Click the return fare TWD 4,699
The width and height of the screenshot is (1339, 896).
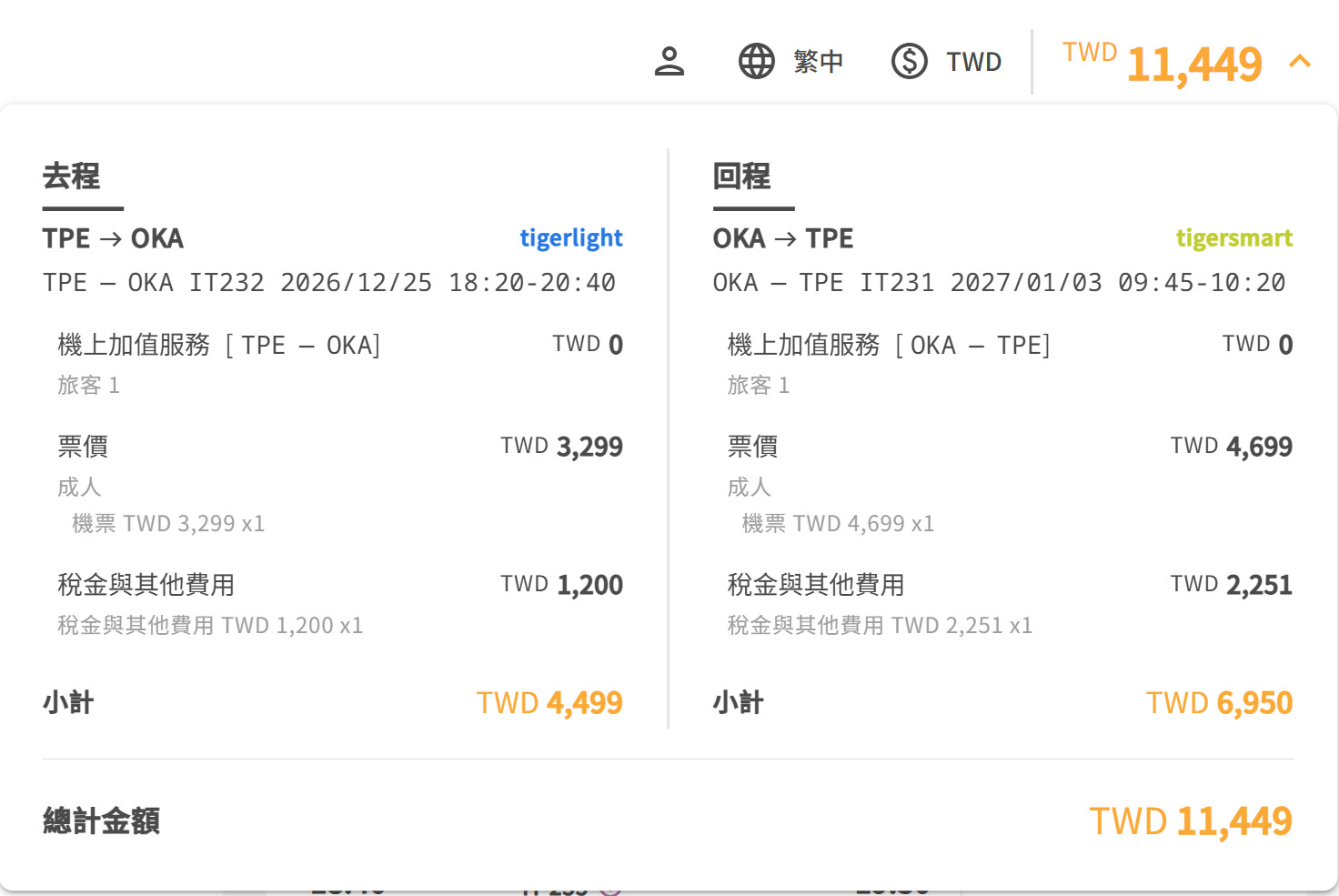click(1232, 447)
